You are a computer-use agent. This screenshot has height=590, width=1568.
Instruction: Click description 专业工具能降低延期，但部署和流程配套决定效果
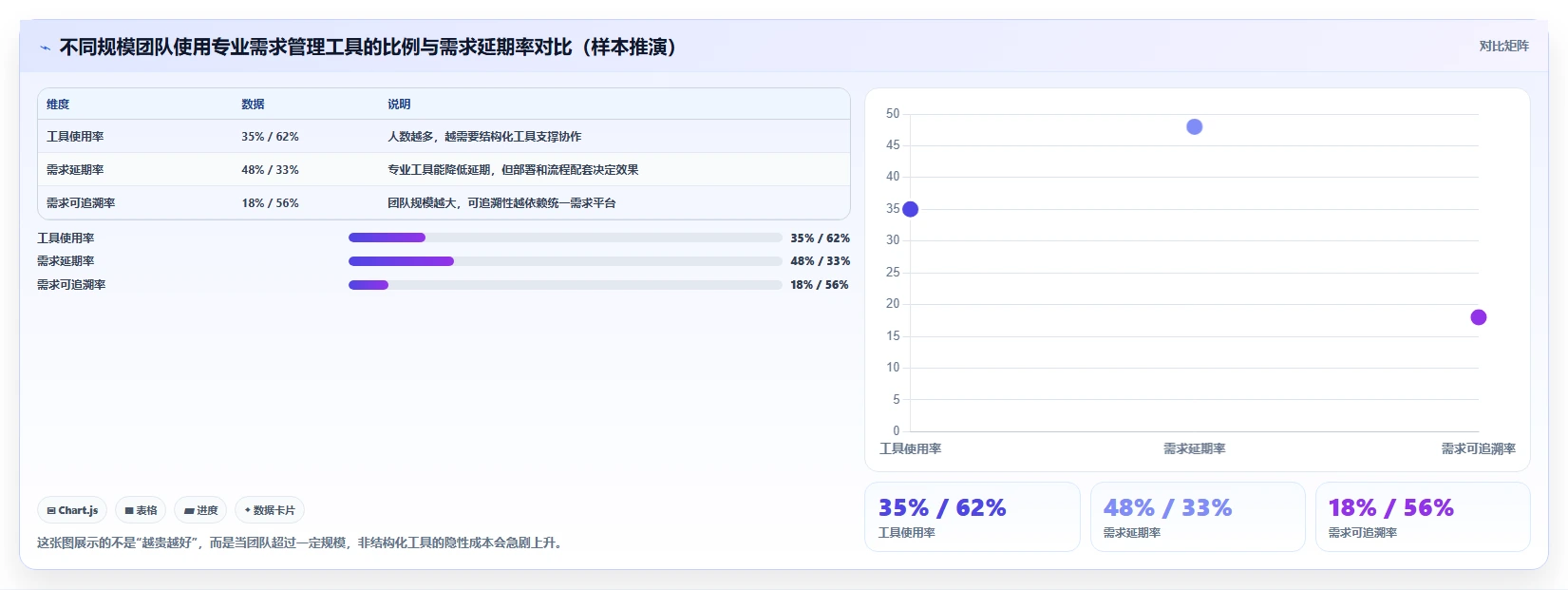pyautogui.click(x=513, y=170)
